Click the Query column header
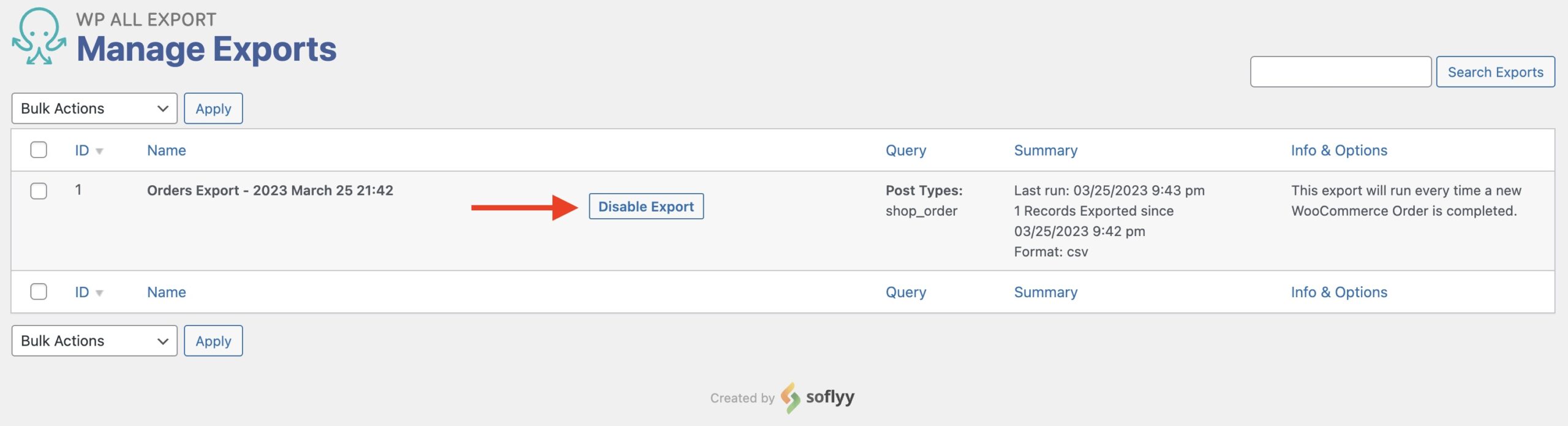 tap(905, 151)
